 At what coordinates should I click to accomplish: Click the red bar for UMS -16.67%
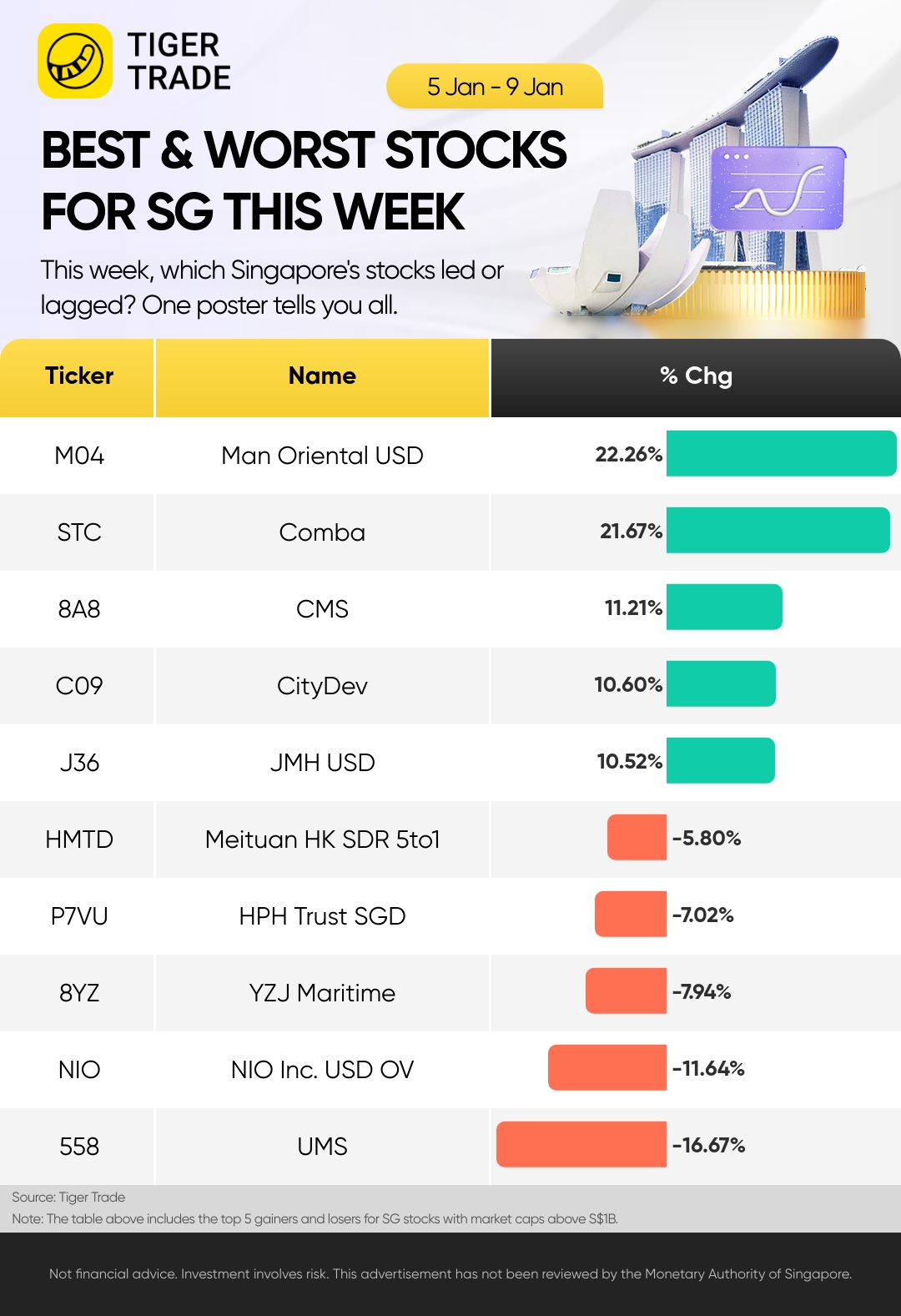tap(581, 1144)
